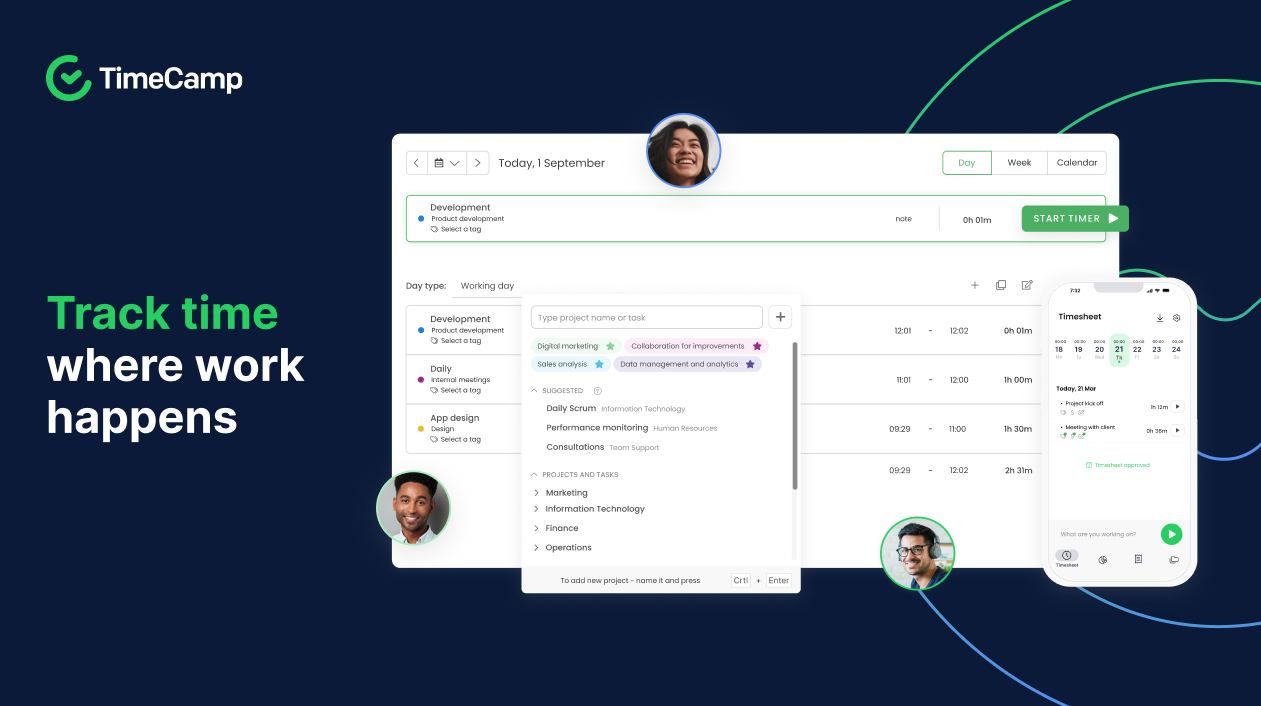This screenshot has height=706, width=1261.
Task: Click the edit timesheet icon
Action: [1027, 285]
